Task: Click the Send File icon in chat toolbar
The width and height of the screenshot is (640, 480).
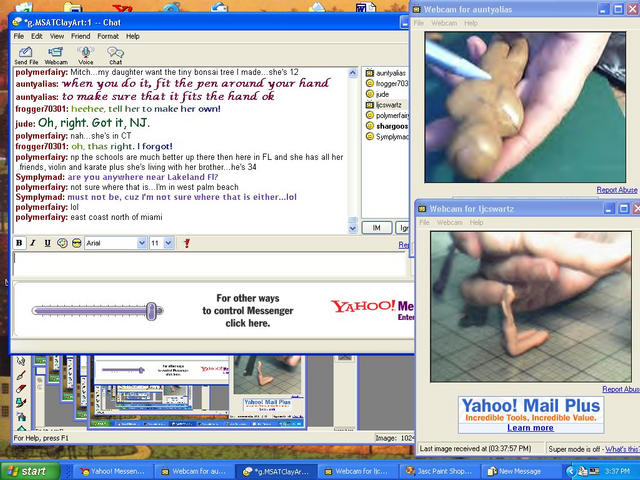Action: click(x=26, y=56)
